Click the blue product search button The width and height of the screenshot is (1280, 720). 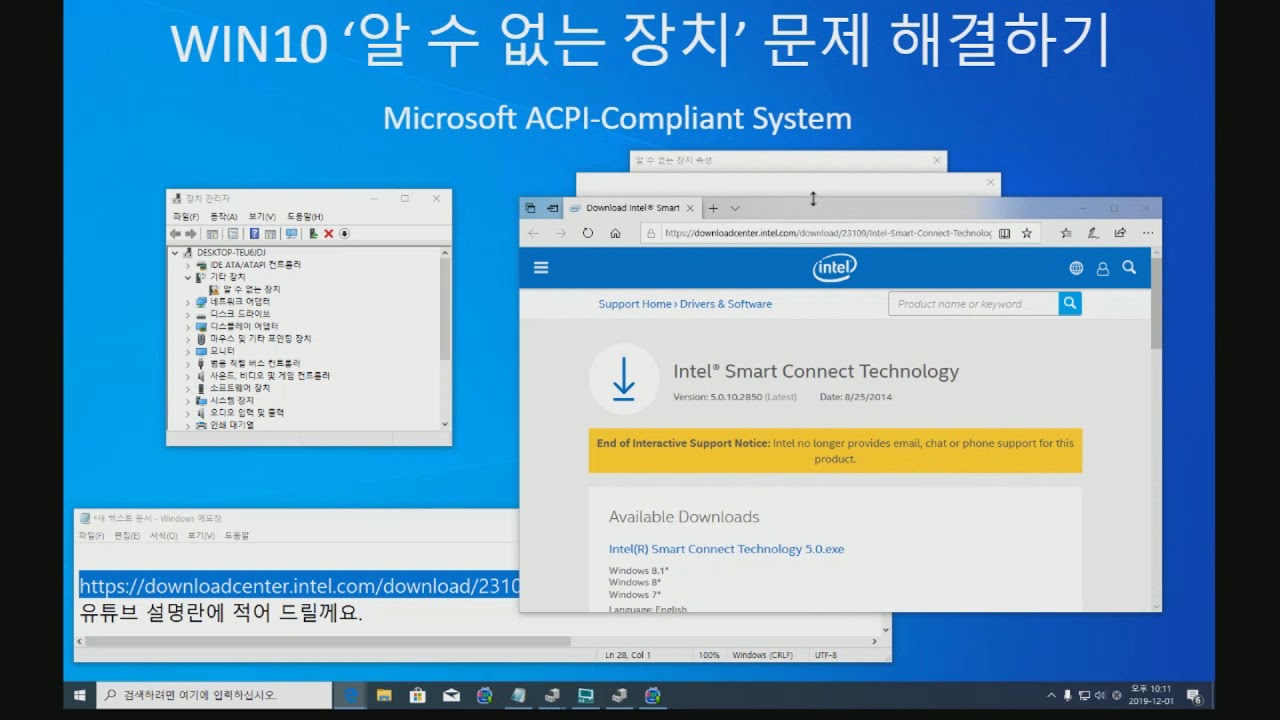[1070, 303]
